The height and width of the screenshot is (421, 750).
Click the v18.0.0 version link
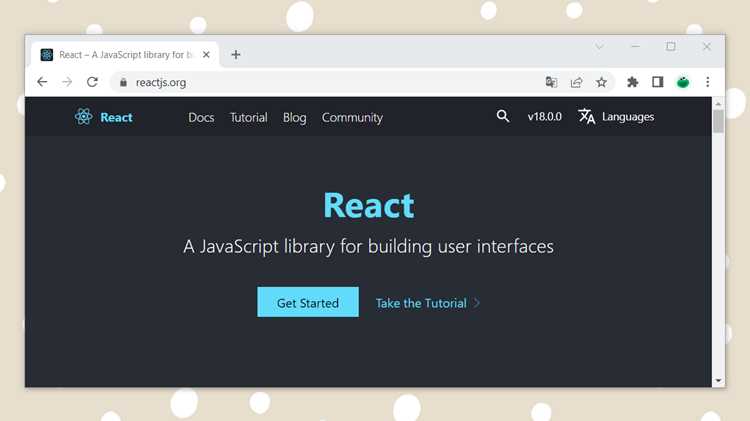tap(544, 117)
